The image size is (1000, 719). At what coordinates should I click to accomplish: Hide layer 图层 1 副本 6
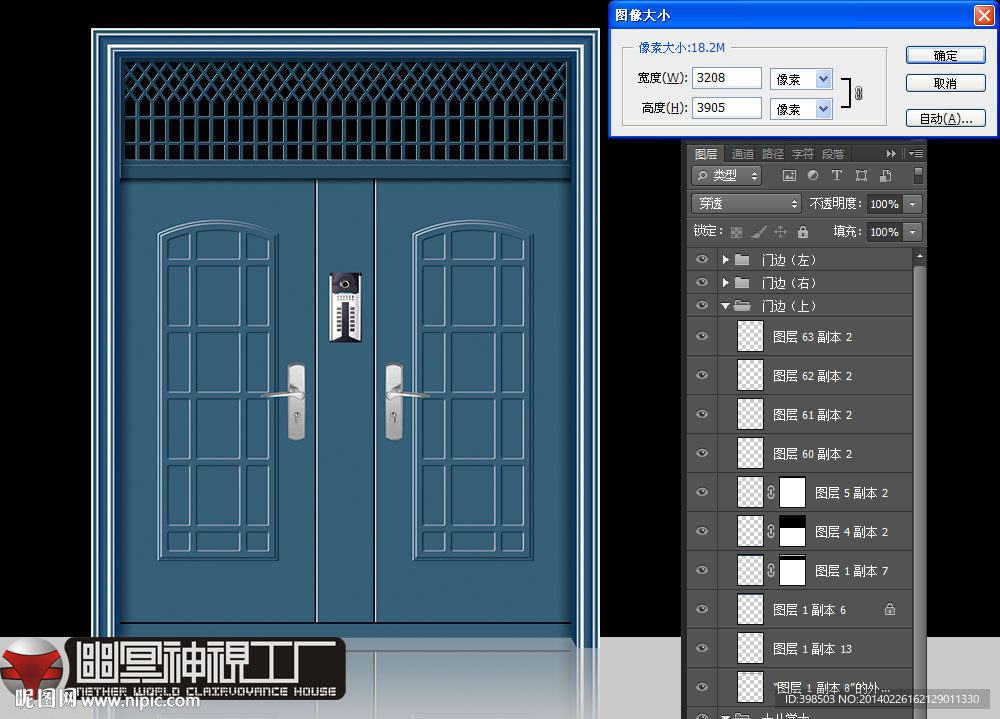pos(702,609)
